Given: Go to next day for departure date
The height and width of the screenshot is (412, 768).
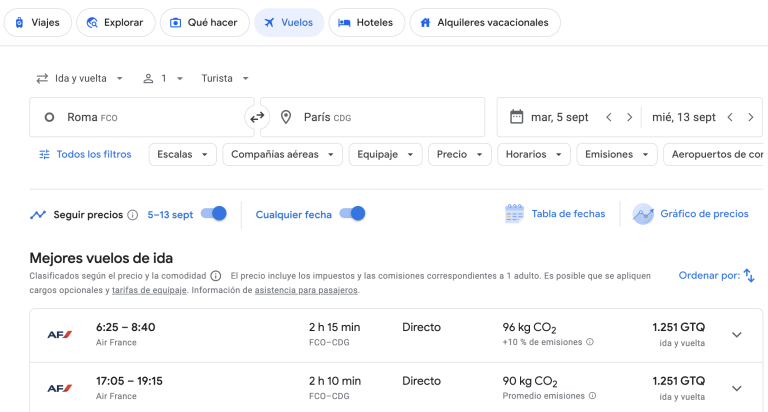Looking at the screenshot, I should pyautogui.click(x=629, y=117).
